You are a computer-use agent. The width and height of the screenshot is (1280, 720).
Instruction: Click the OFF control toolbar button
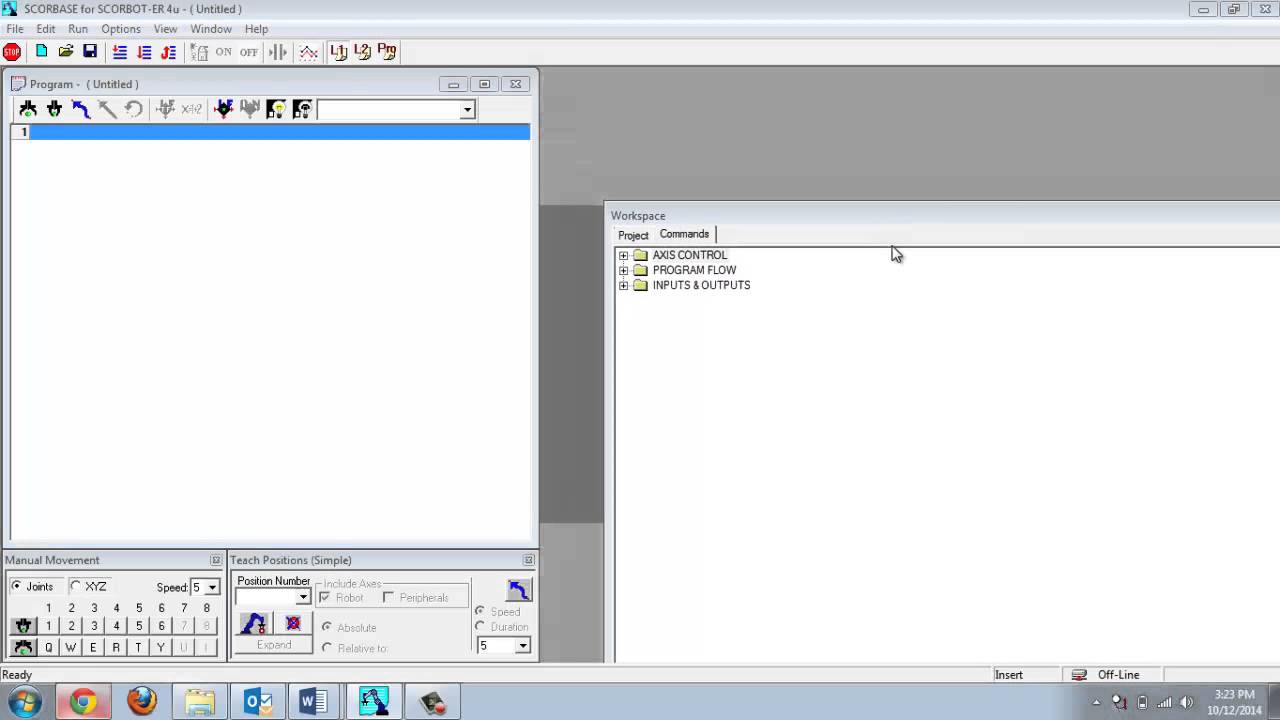[248, 52]
